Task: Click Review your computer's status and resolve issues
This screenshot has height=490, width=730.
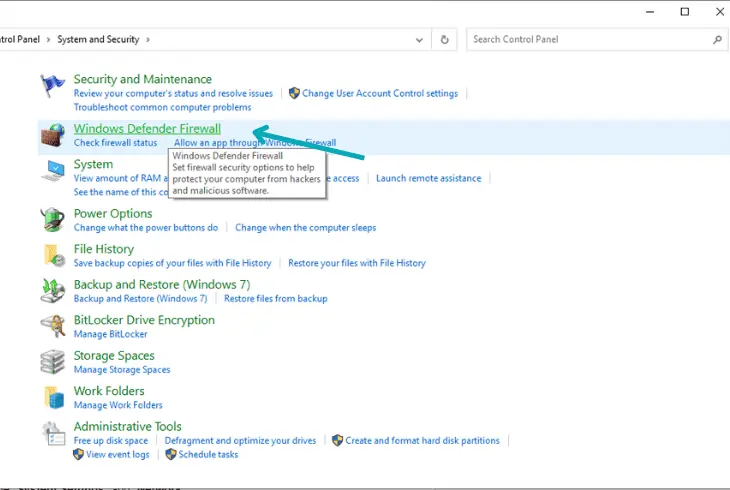Action: pos(173,93)
